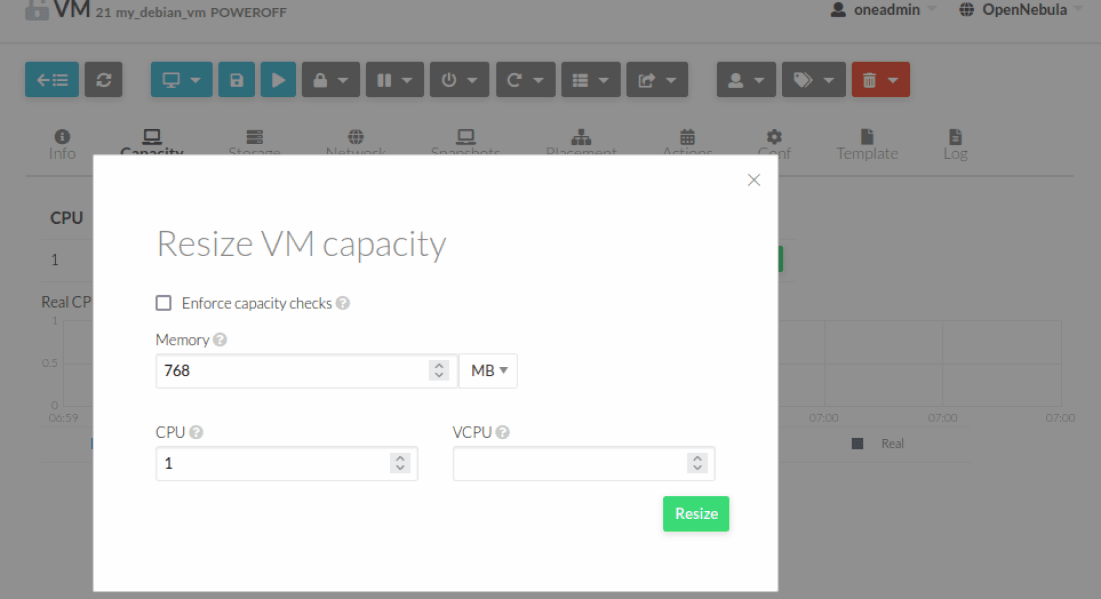
Task: Click help icon next to Memory label
Action: (x=220, y=340)
